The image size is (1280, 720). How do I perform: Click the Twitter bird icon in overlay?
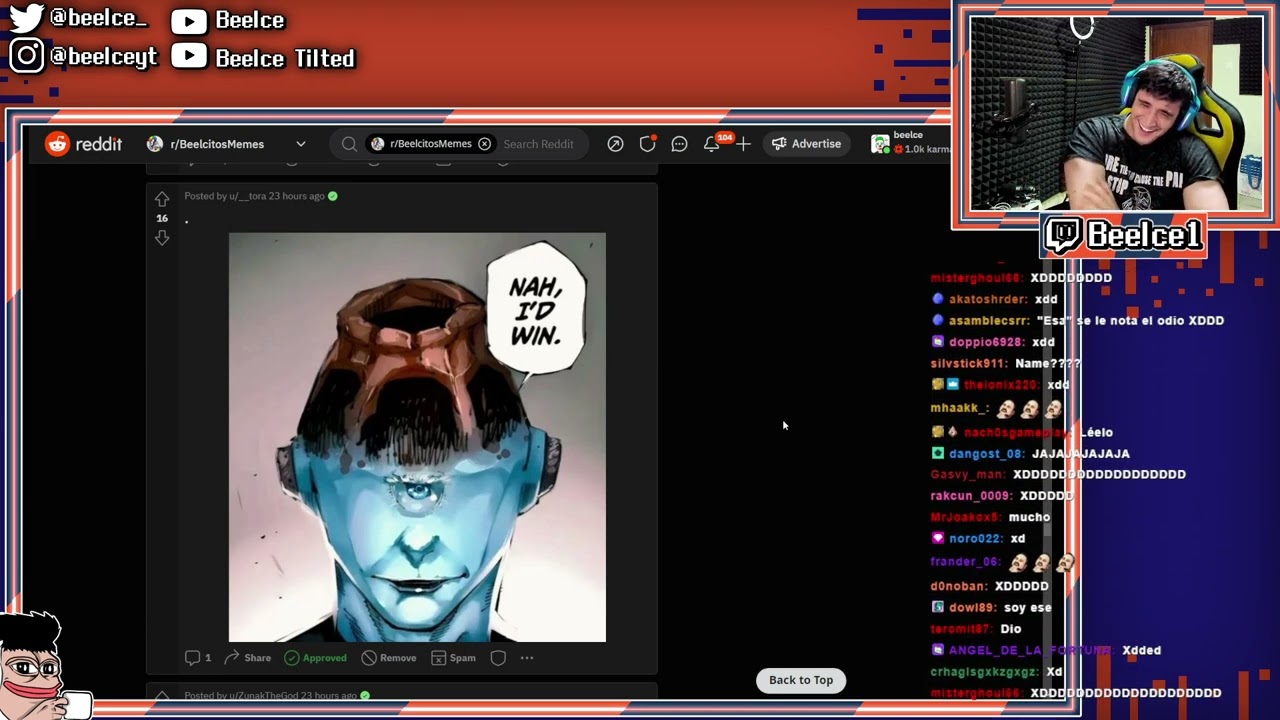[27, 19]
